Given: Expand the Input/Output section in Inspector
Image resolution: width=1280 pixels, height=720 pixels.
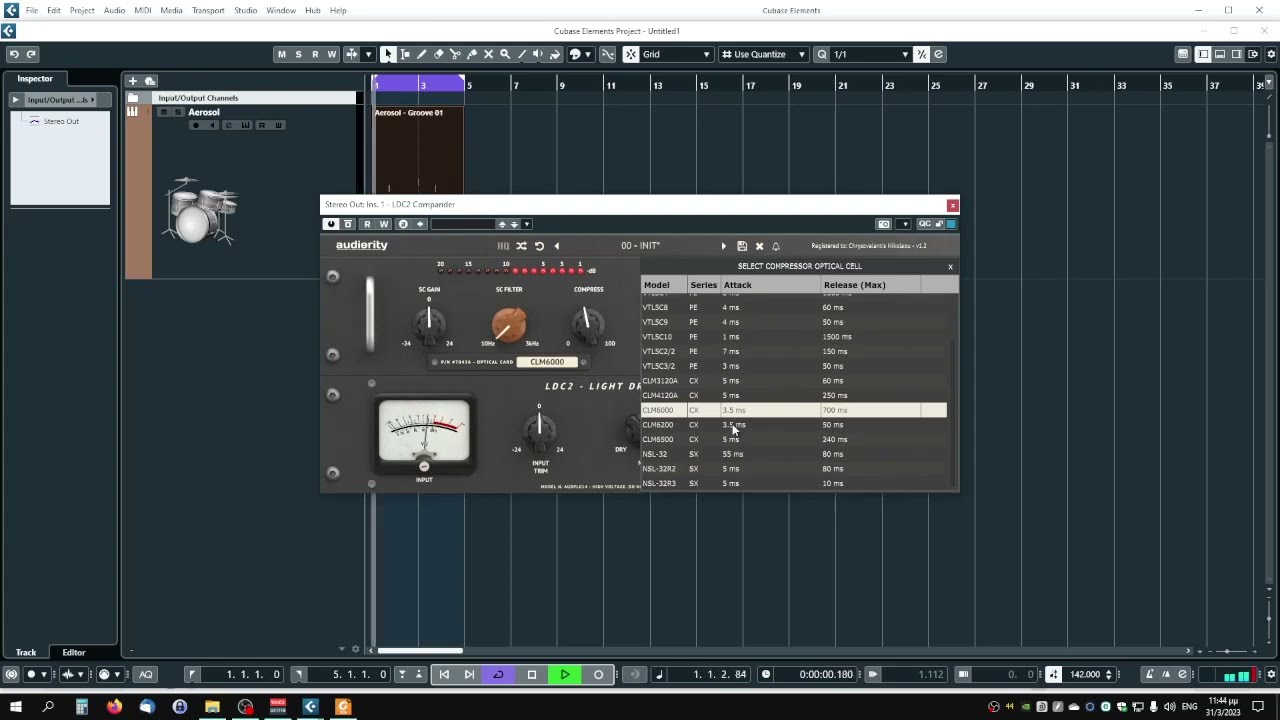Looking at the screenshot, I should point(15,100).
